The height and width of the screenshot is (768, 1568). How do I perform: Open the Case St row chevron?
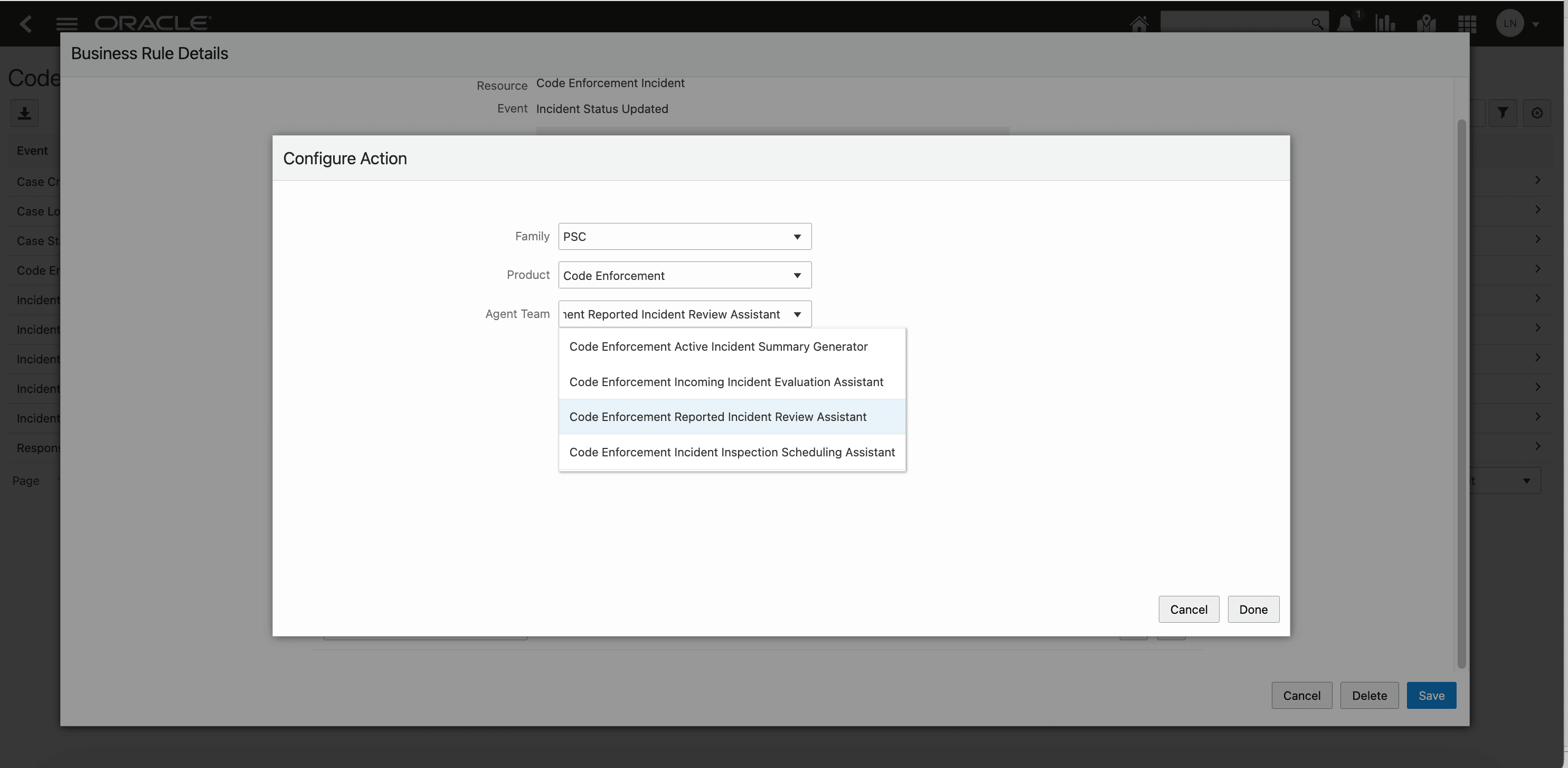coord(1537,239)
